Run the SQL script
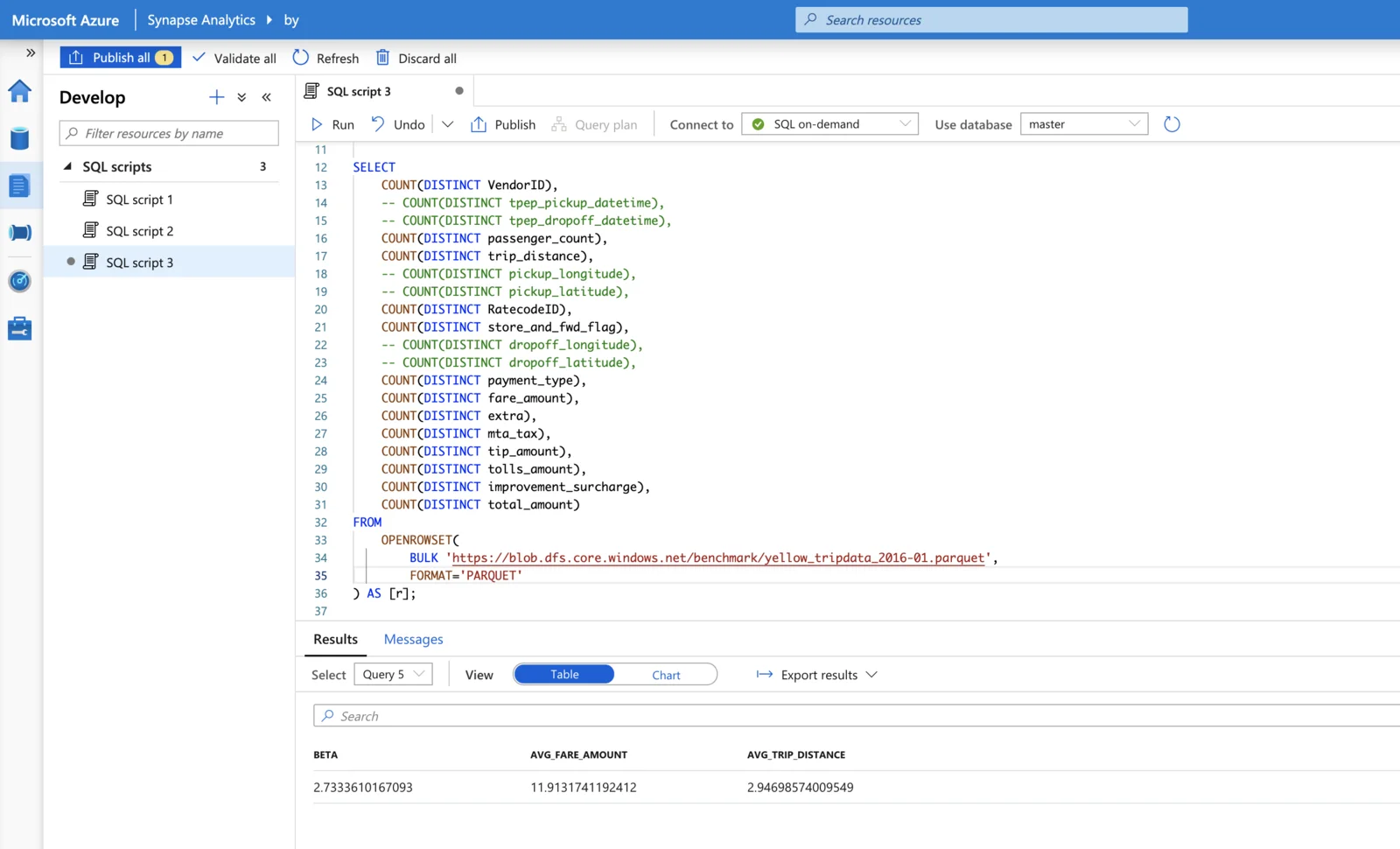This screenshot has width=1400, height=849. [332, 124]
